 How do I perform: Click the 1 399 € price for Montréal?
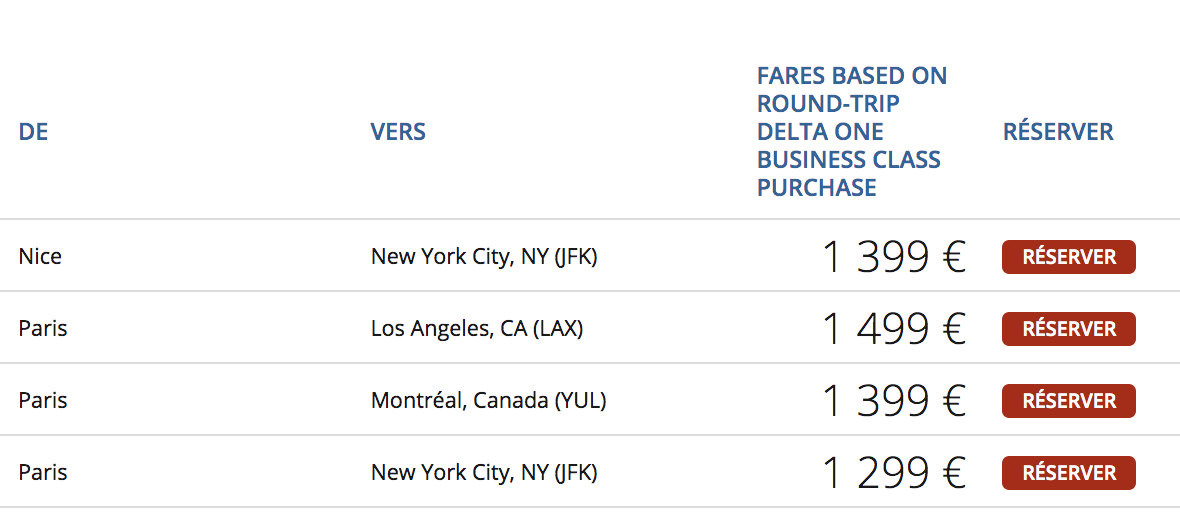pos(894,401)
